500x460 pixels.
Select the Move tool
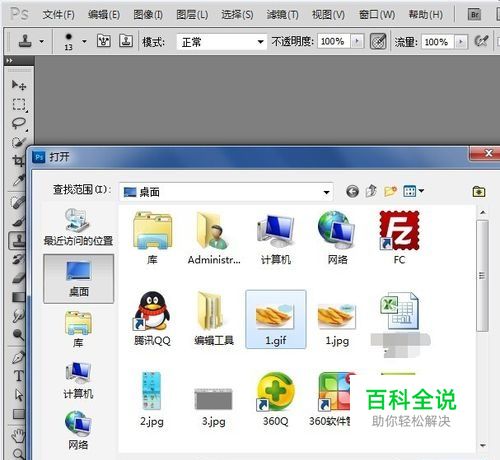pyautogui.click(x=19, y=85)
